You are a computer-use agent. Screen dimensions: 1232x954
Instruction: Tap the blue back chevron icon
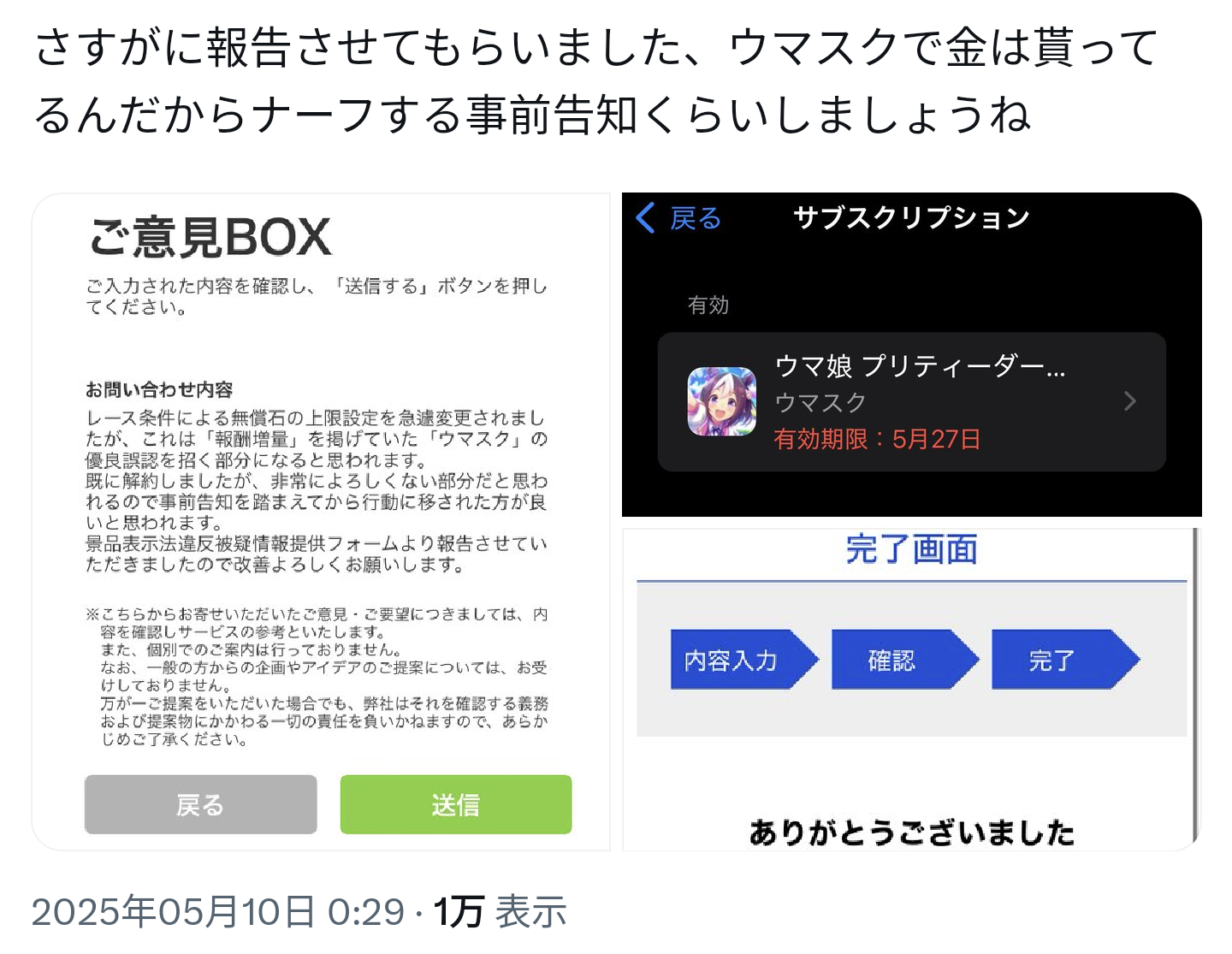click(x=646, y=218)
